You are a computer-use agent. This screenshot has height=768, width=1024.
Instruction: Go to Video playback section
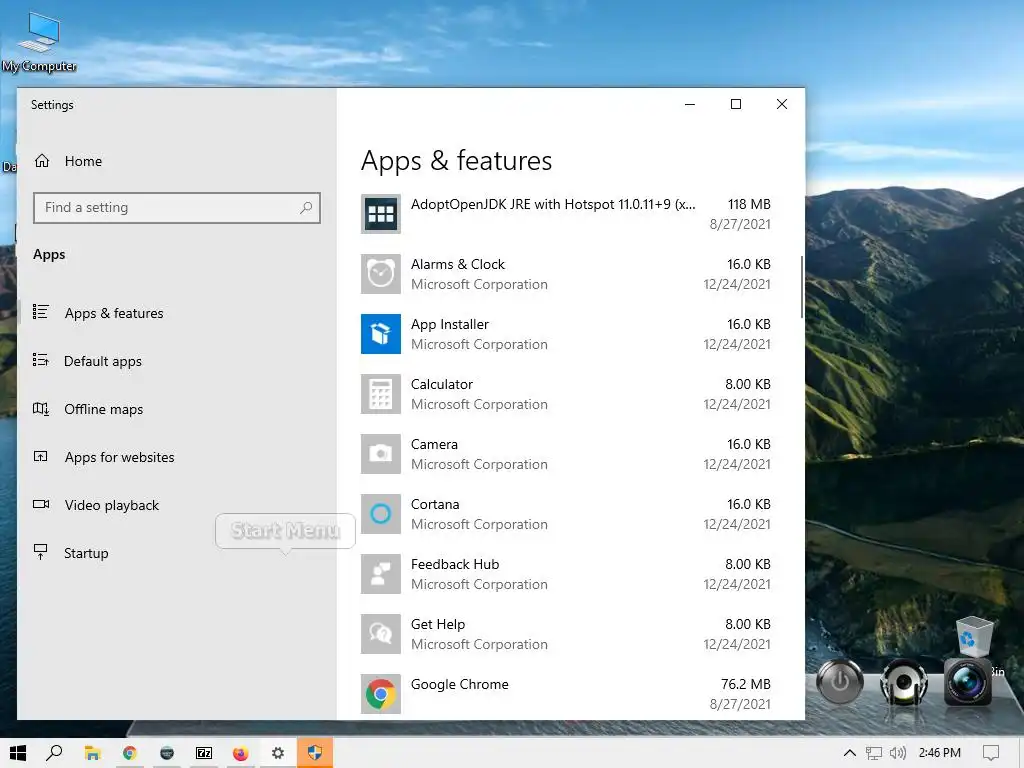coord(112,505)
